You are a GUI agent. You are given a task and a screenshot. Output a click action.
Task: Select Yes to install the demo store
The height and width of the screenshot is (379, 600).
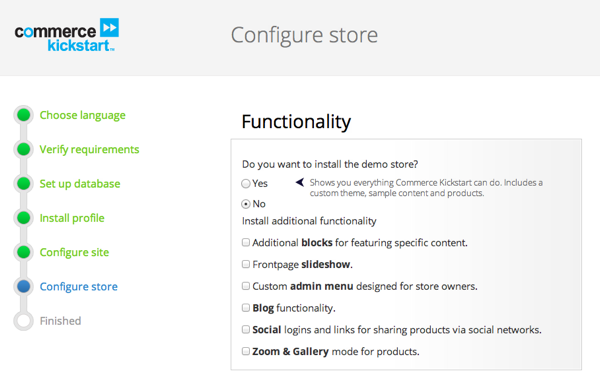246,184
